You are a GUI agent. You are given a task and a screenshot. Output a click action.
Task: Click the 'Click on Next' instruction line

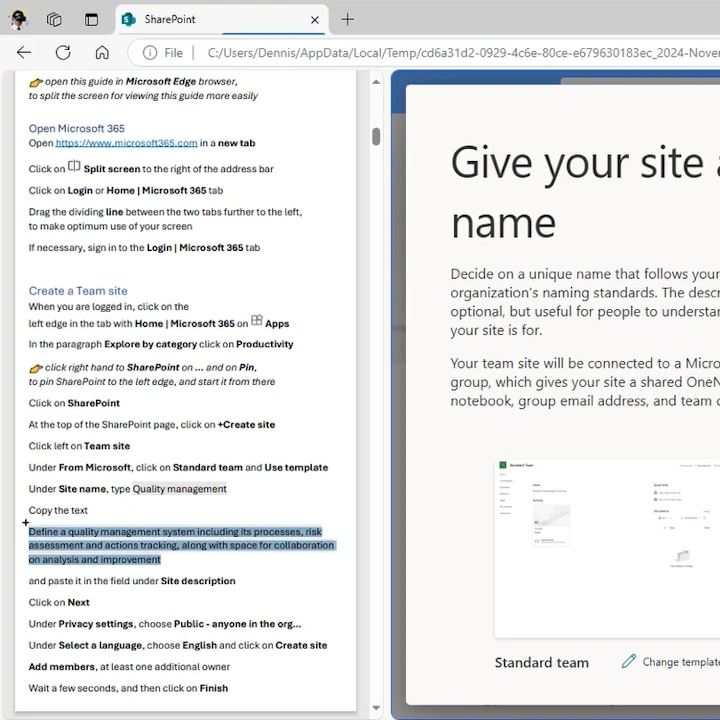pyautogui.click(x=59, y=602)
